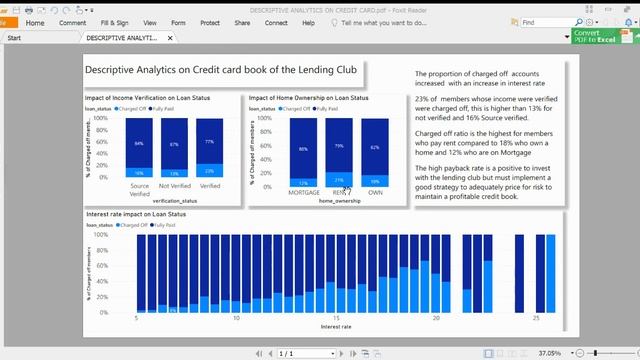Select single page view mode icon
Image resolution: width=640 pixels, height=360 pixels.
488,353
